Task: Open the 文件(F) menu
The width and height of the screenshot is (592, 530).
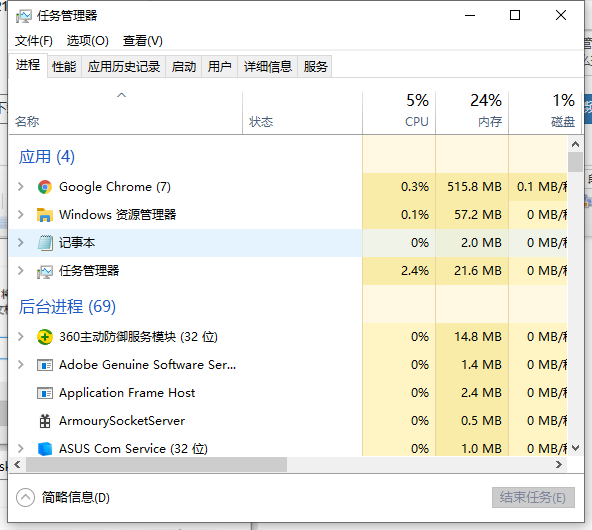Action: pyautogui.click(x=34, y=41)
